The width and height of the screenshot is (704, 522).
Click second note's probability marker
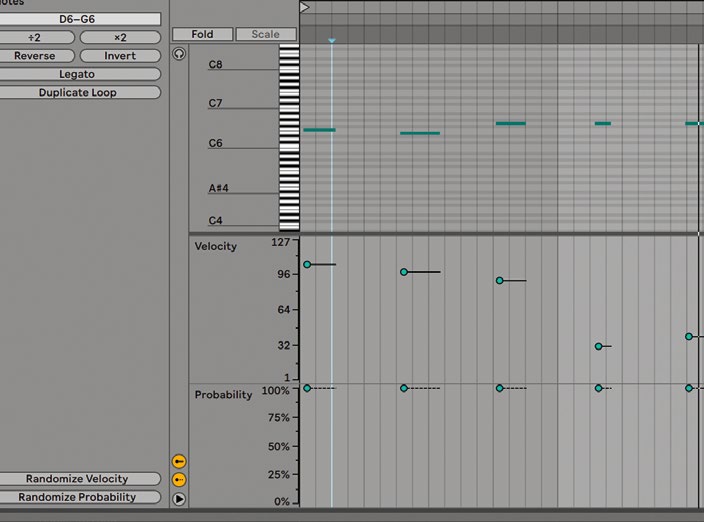coord(404,388)
